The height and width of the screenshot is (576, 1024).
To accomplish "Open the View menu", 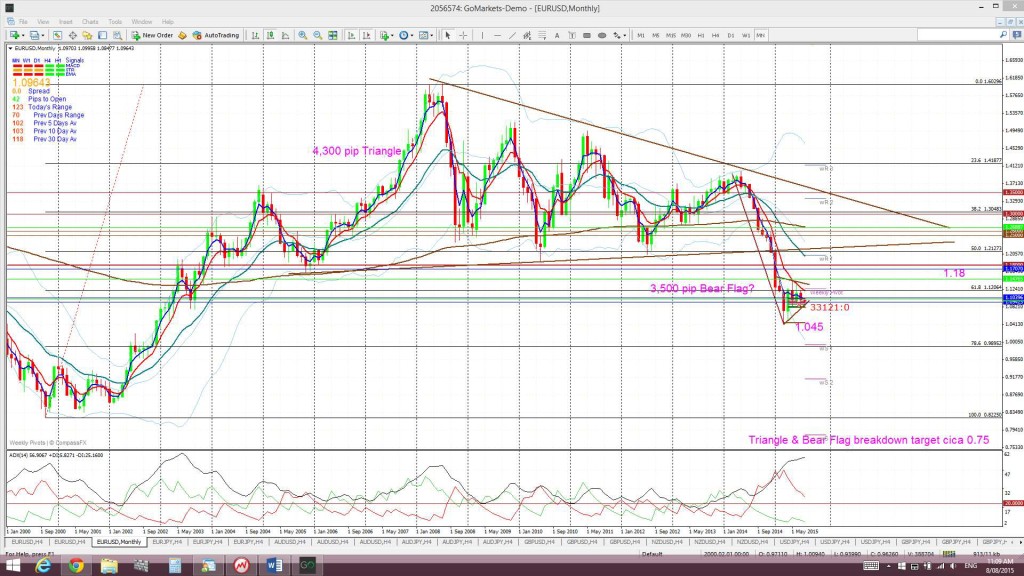I will 43,22.
